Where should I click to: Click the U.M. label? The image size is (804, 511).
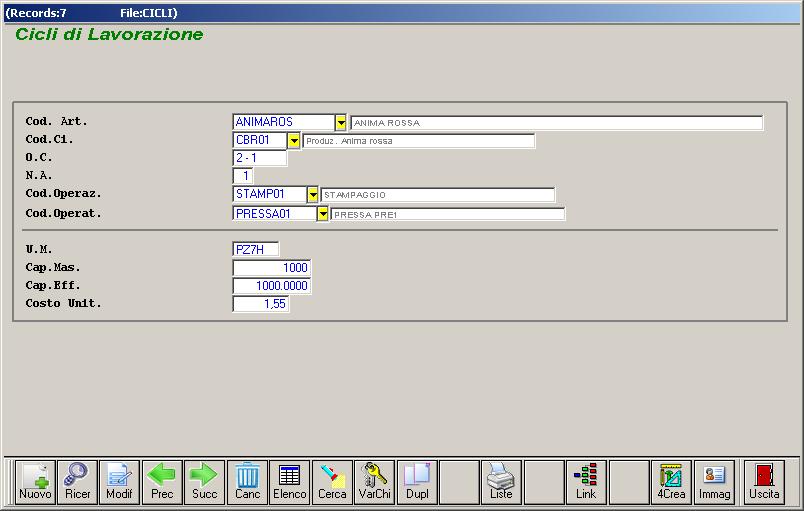(x=39, y=250)
